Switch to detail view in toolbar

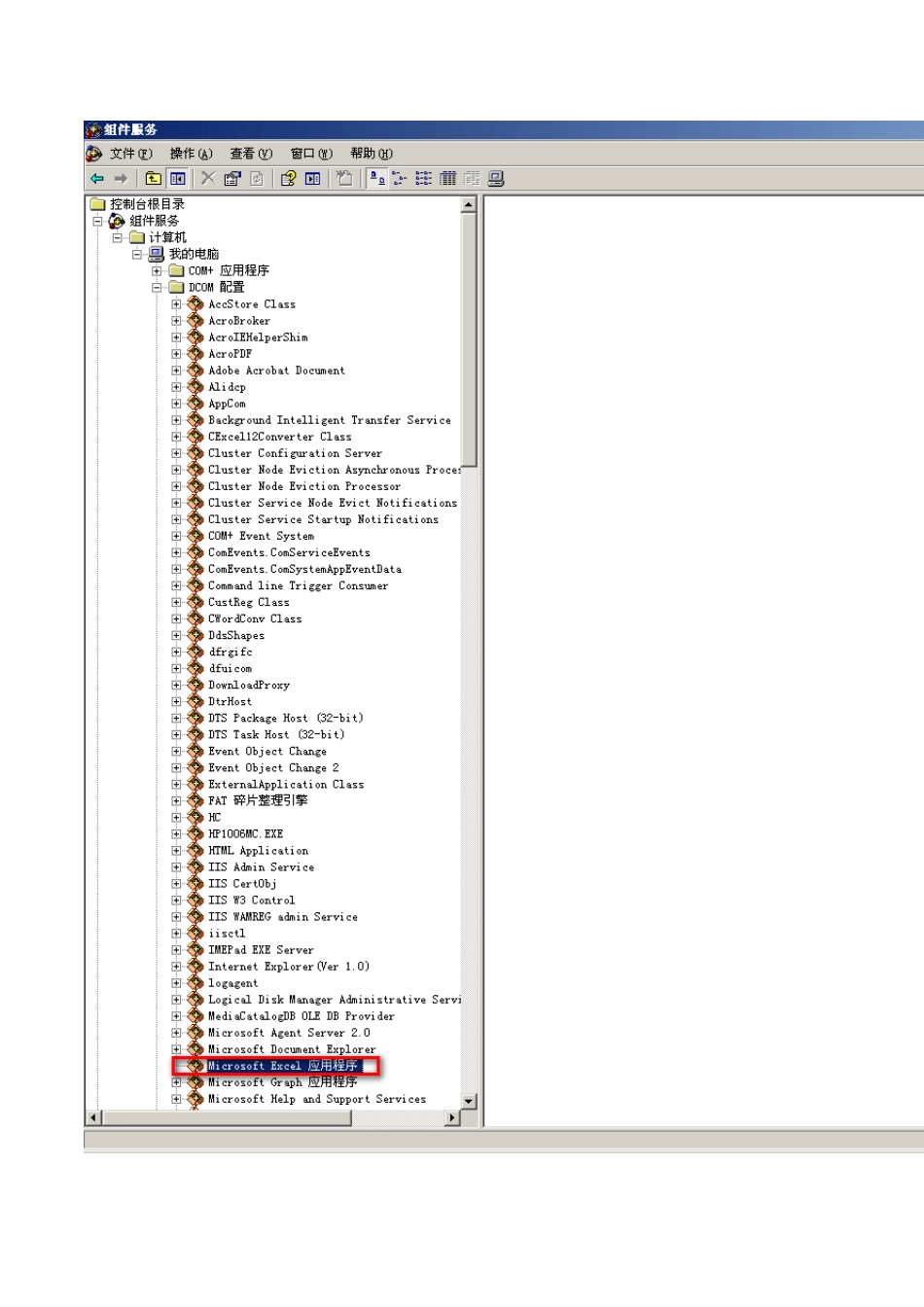447,178
